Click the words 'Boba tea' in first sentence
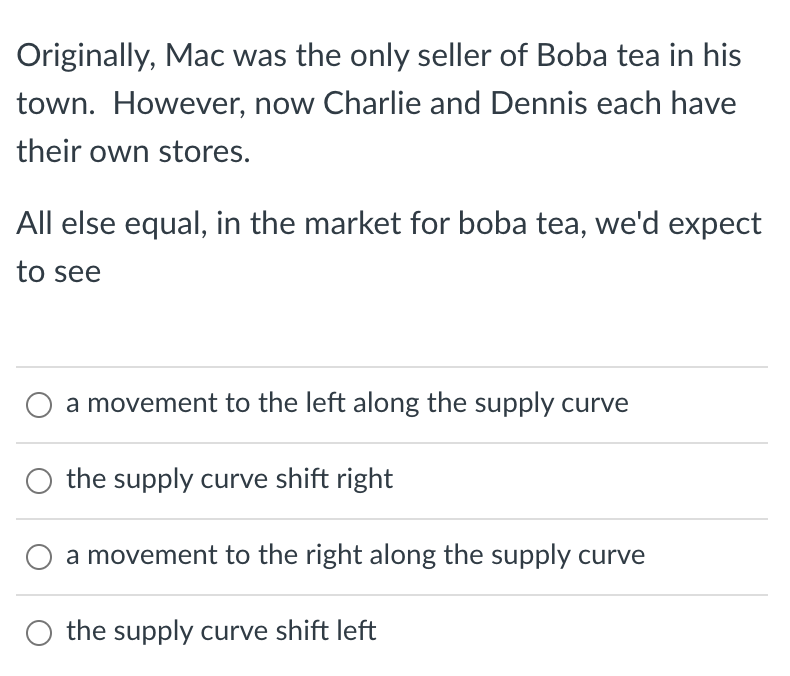 pyautogui.click(x=598, y=55)
